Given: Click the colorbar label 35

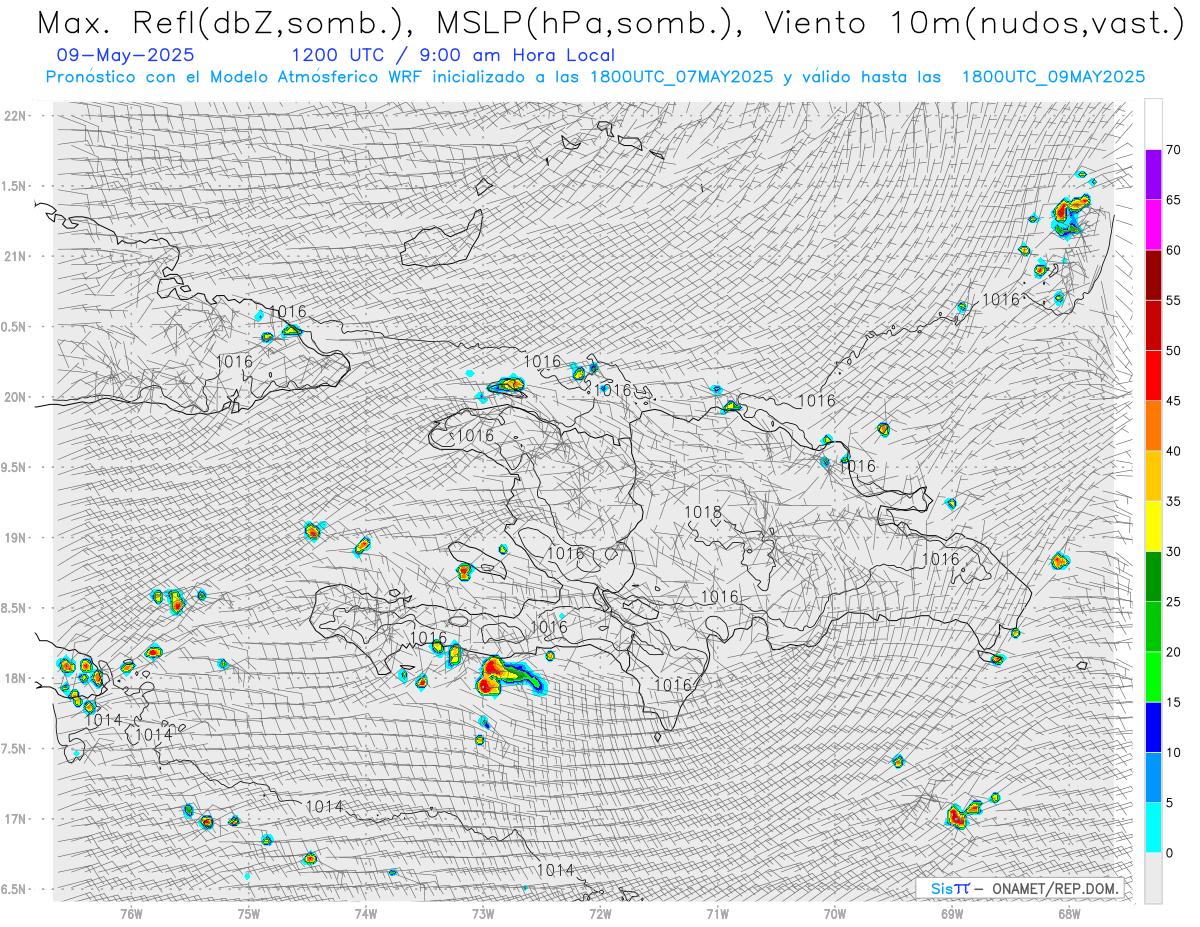Looking at the screenshot, I should click(1173, 501).
